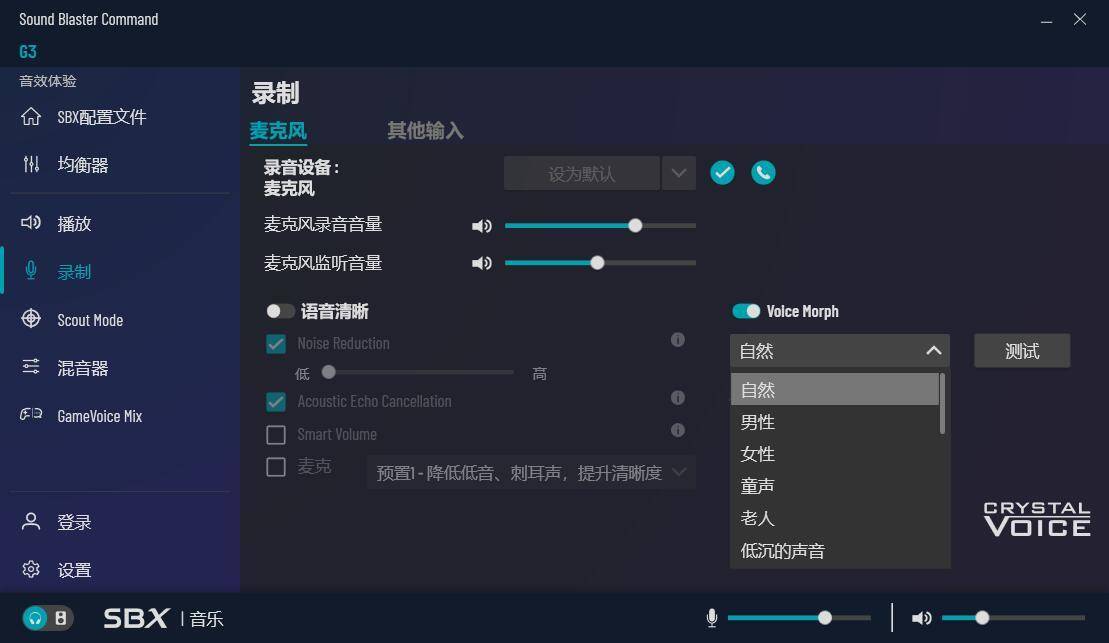Collapse the Voice Morph 自然 combo box
This screenshot has height=643, width=1109.
pos(840,351)
